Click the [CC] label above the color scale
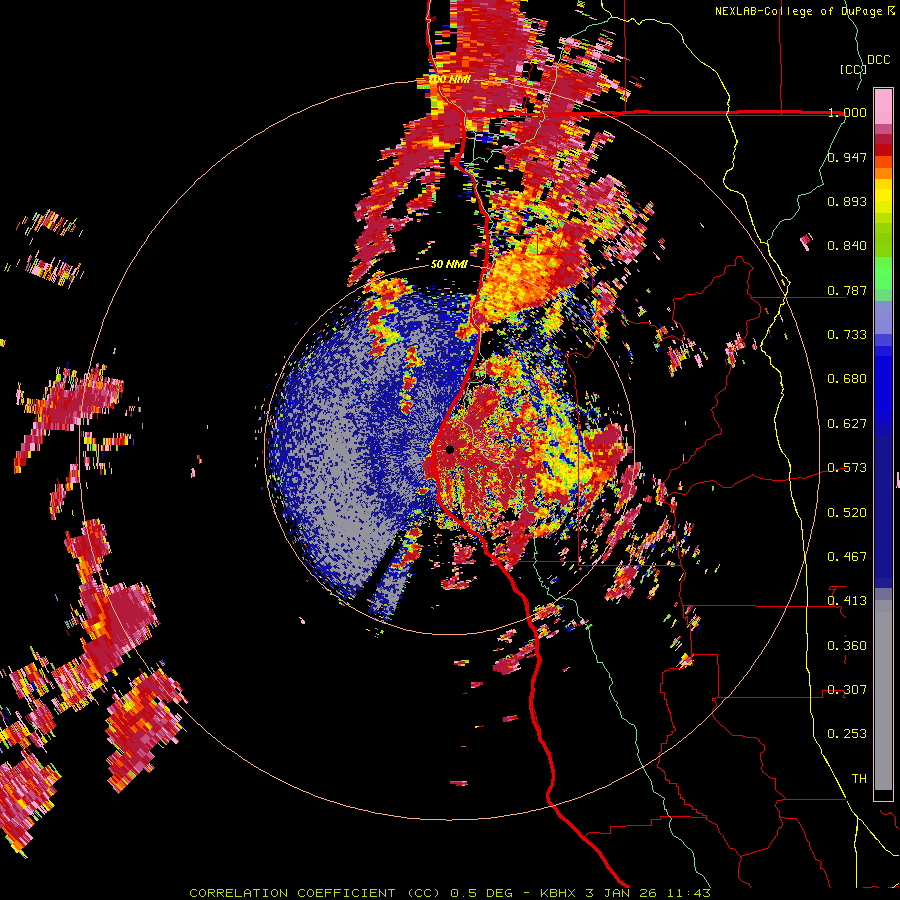 point(853,69)
